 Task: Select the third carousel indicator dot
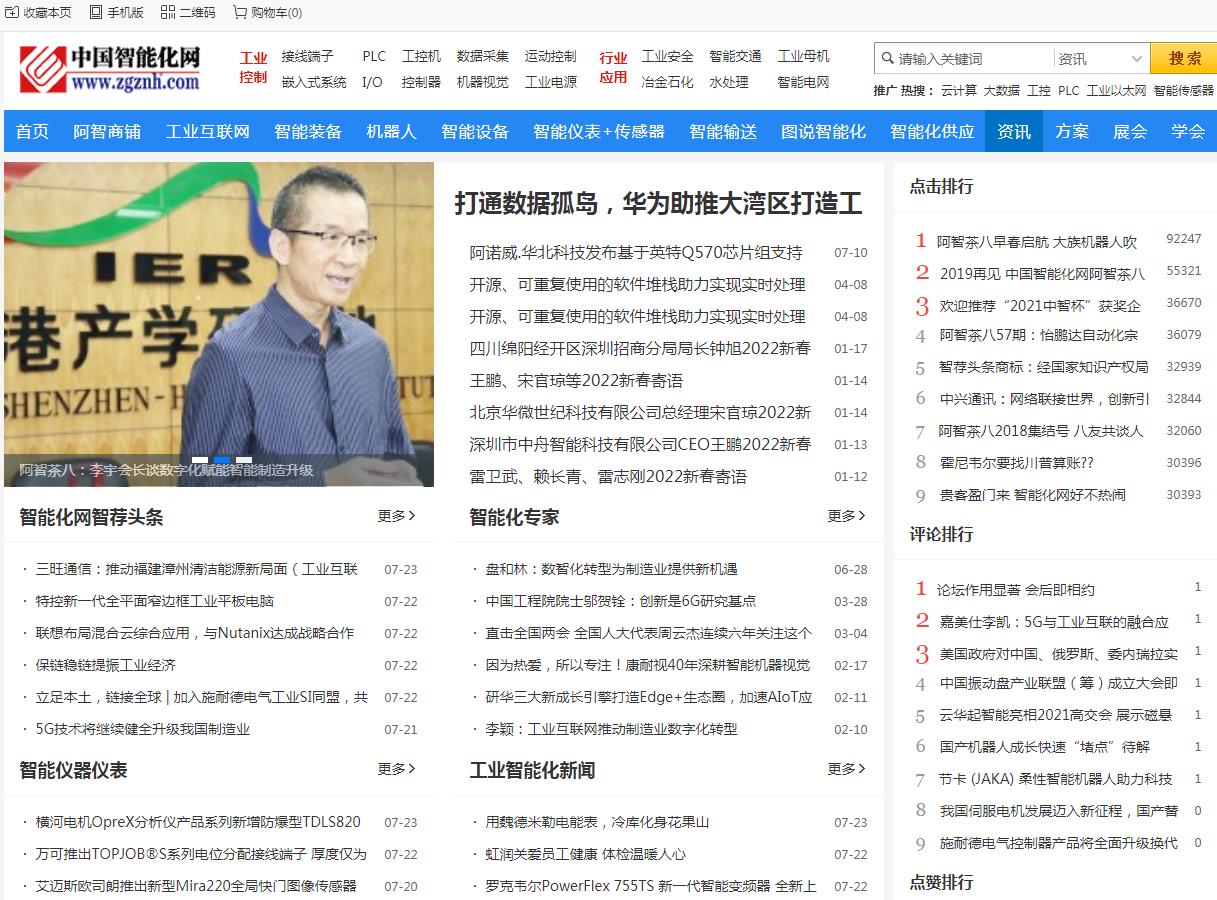[244, 460]
